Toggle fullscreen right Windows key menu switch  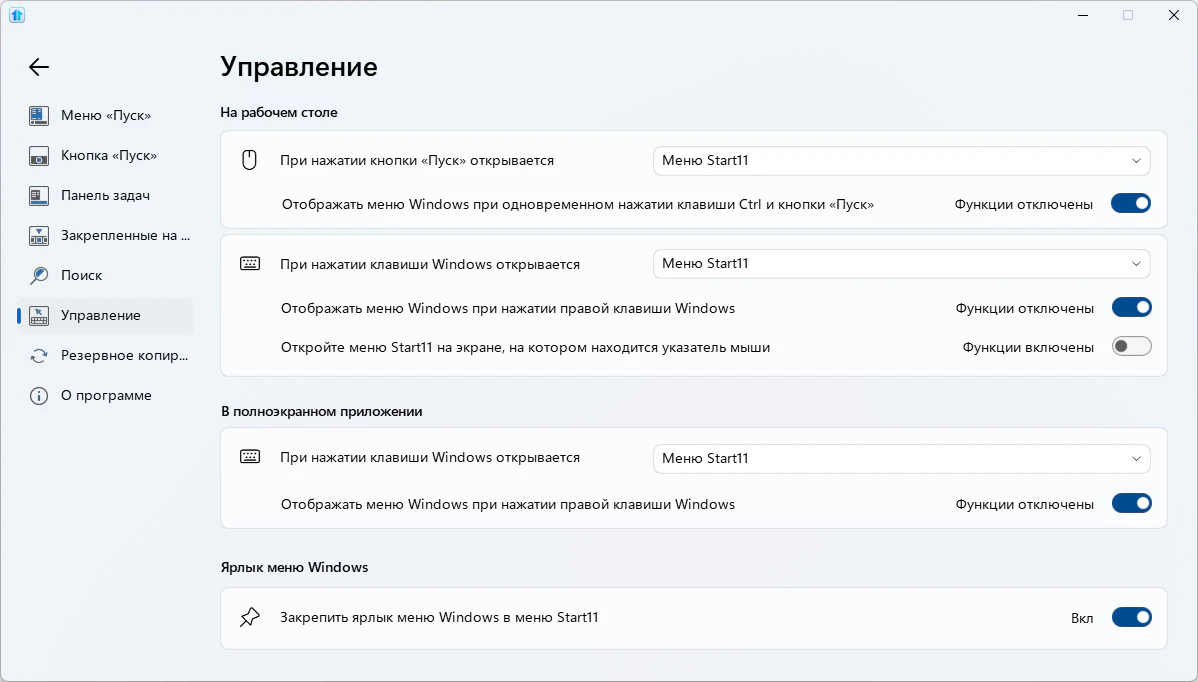(1132, 503)
